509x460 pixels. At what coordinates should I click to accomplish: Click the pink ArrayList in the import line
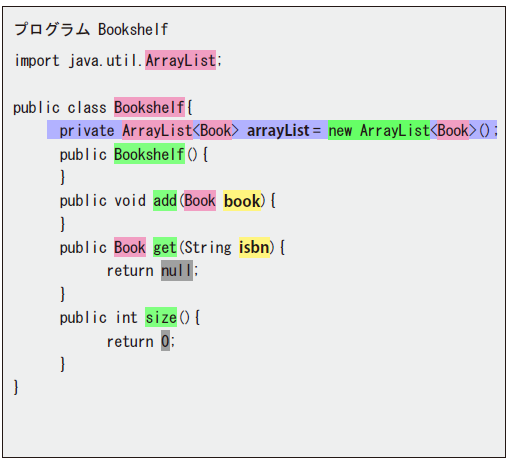pyautogui.click(x=180, y=60)
